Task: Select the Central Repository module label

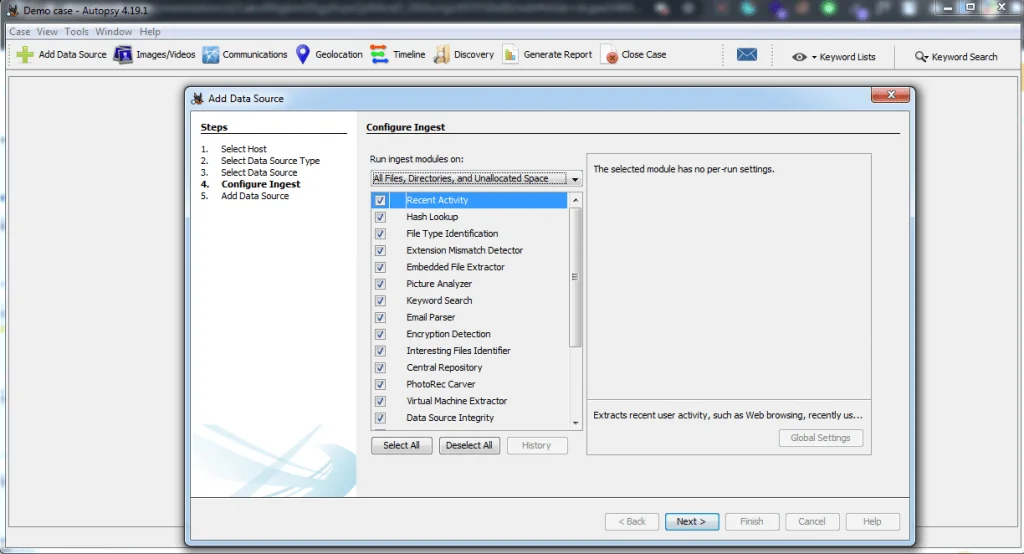Action: pyautogui.click(x=444, y=368)
